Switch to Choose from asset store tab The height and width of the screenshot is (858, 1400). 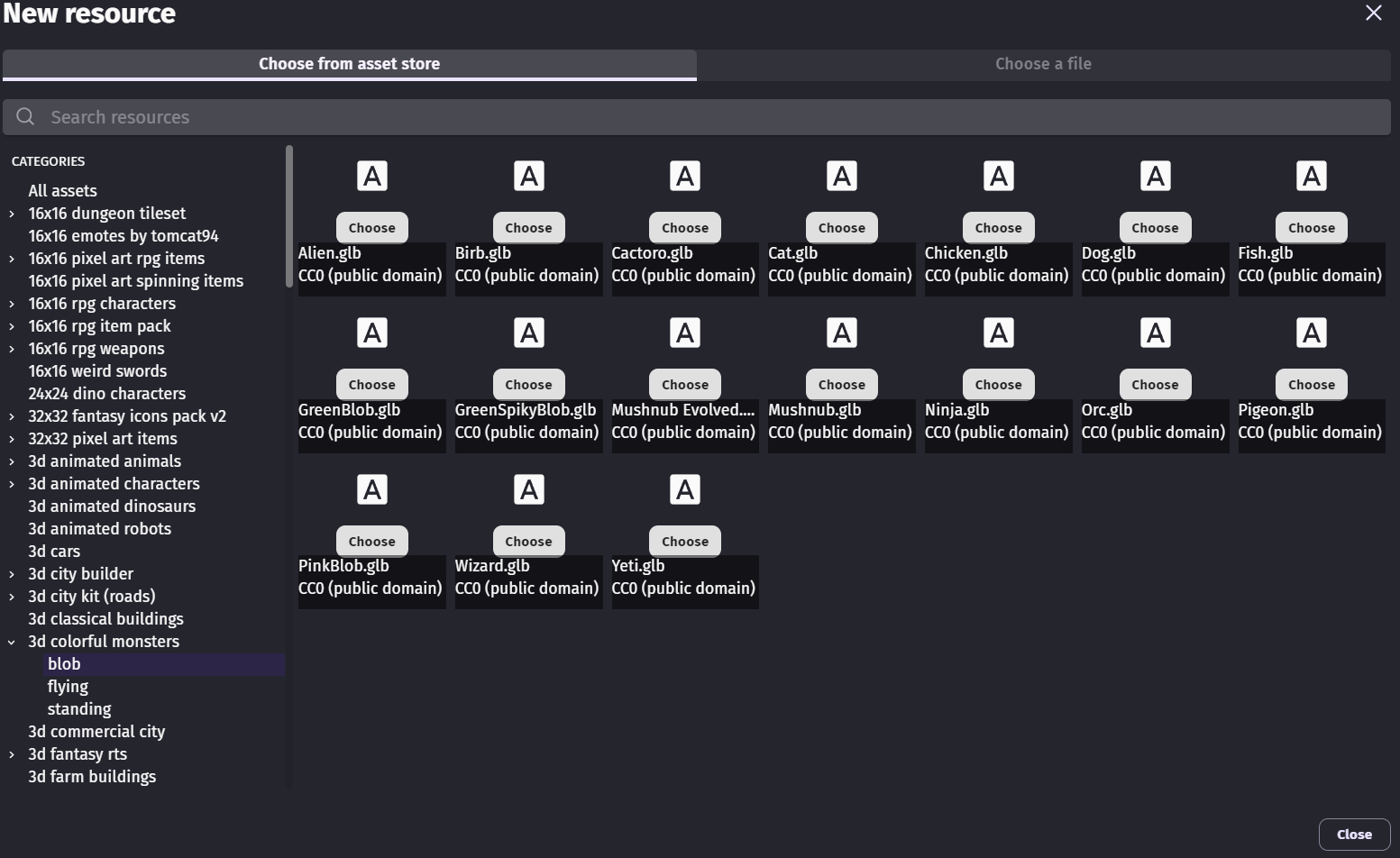click(x=350, y=64)
